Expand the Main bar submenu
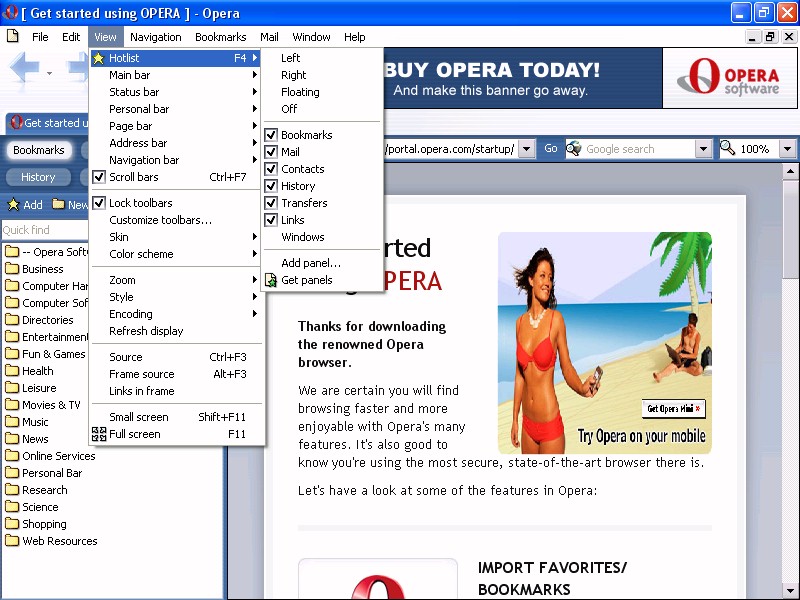Screen dimensions: 800x600 [176, 75]
